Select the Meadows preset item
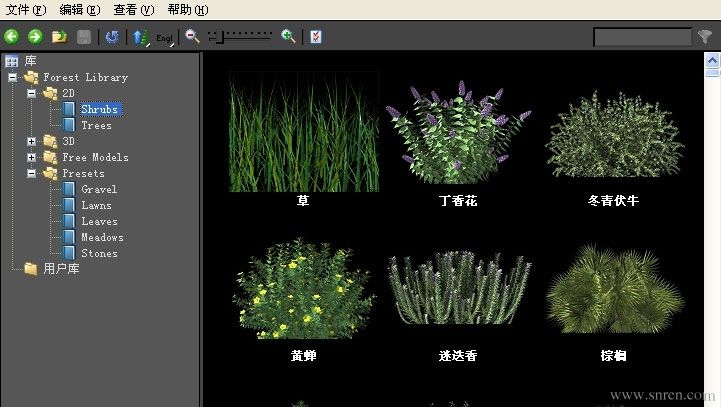Viewport: 721px width, 407px height. tap(102, 237)
